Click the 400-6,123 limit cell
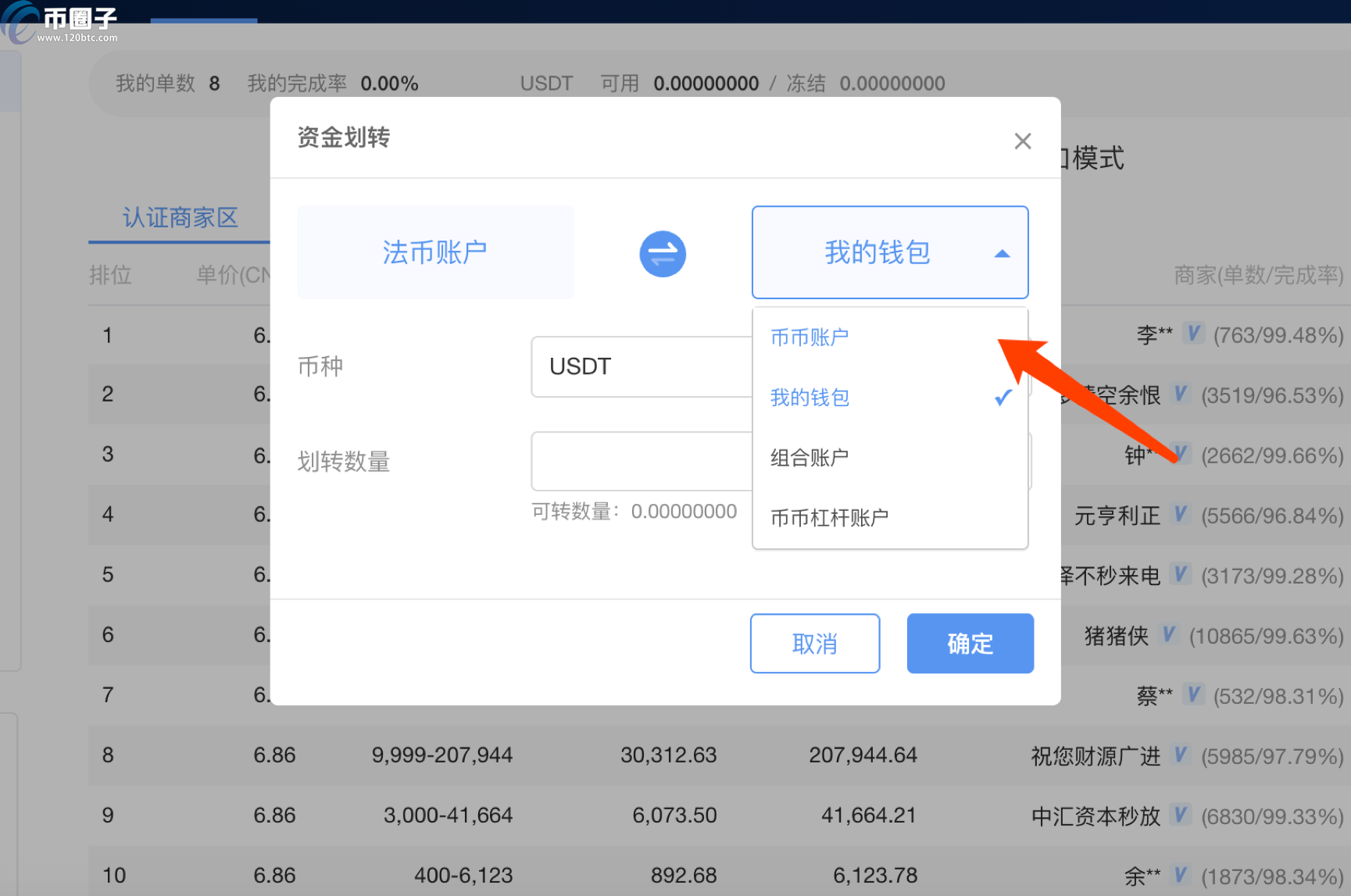1351x896 pixels. pyautogui.click(x=463, y=876)
